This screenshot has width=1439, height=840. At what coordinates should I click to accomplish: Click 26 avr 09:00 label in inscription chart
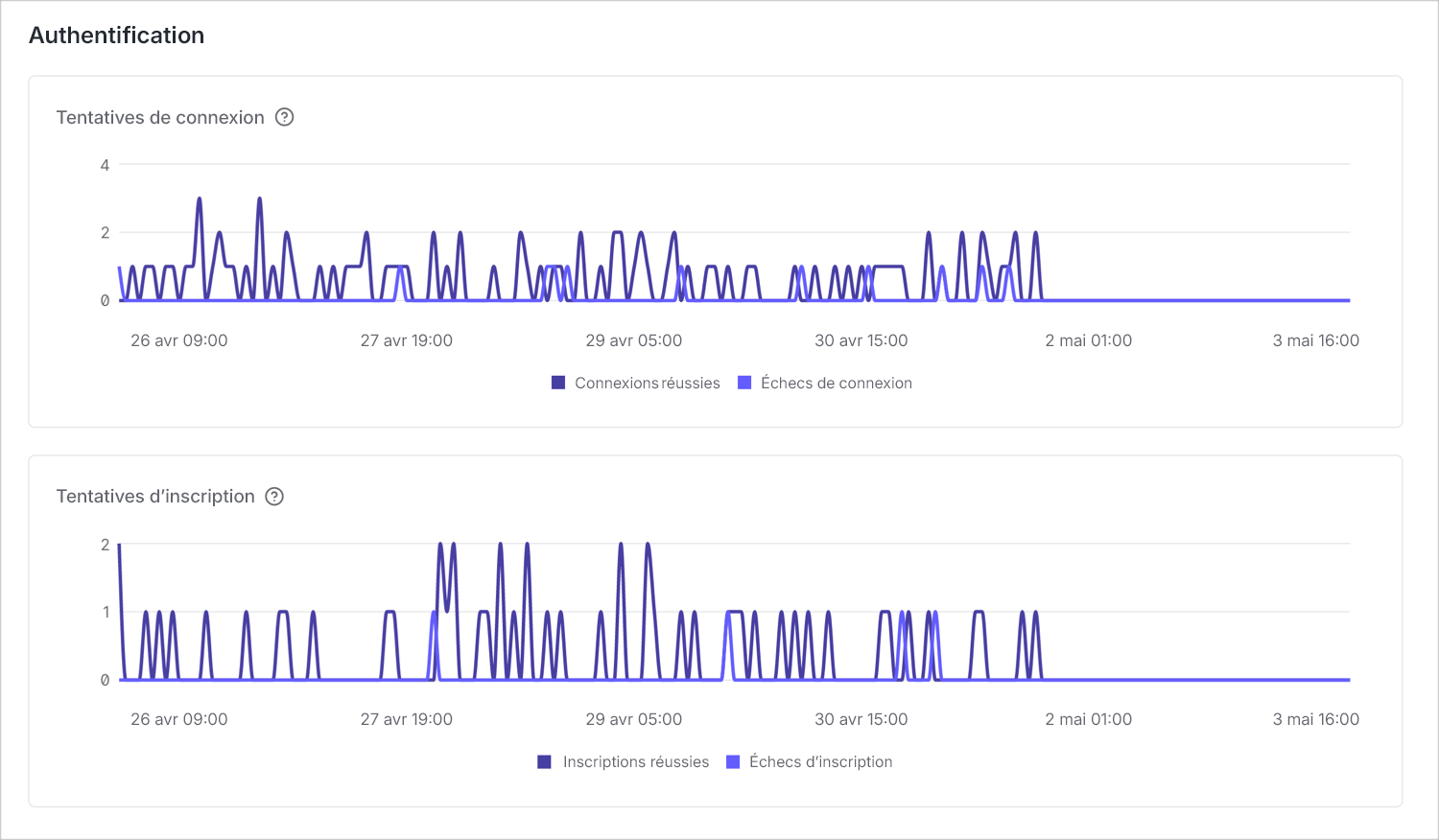pos(179,719)
